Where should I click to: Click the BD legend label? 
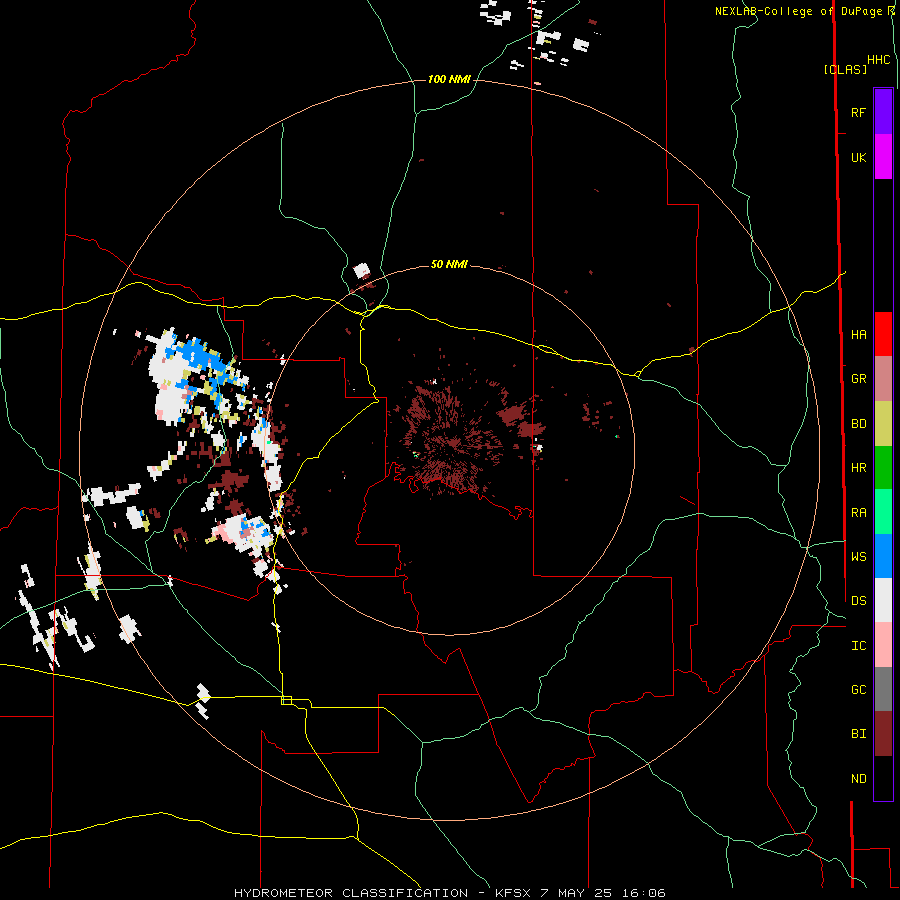coord(858,424)
